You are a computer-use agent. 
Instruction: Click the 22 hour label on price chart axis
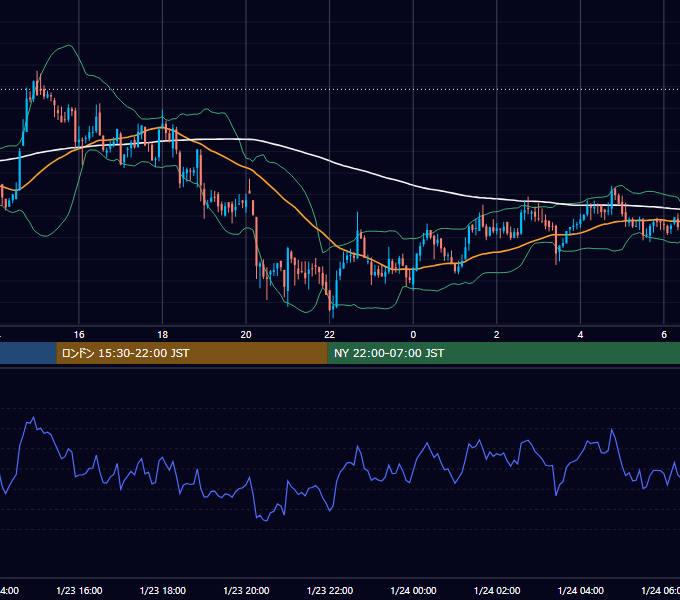(330, 335)
